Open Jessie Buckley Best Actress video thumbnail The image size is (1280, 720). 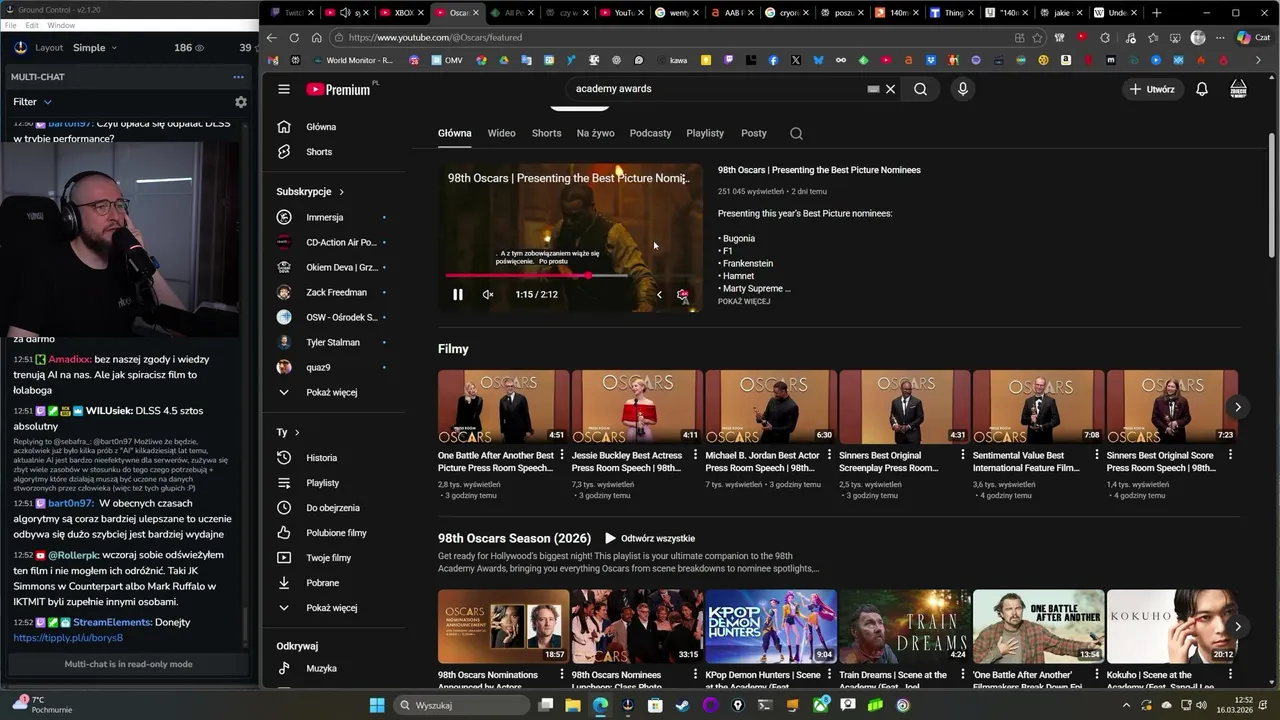(x=637, y=407)
